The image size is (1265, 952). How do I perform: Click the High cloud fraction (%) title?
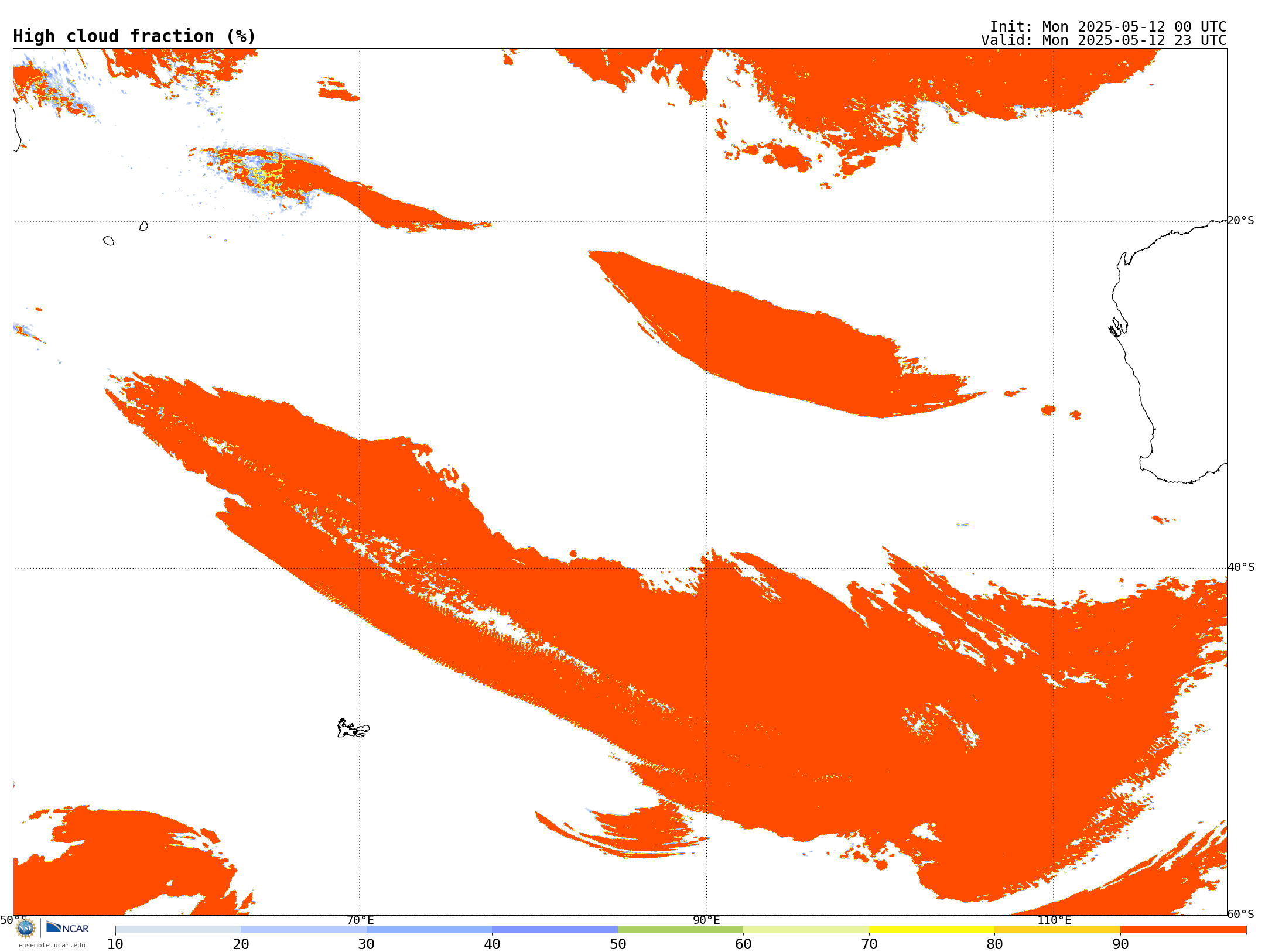coord(134,36)
